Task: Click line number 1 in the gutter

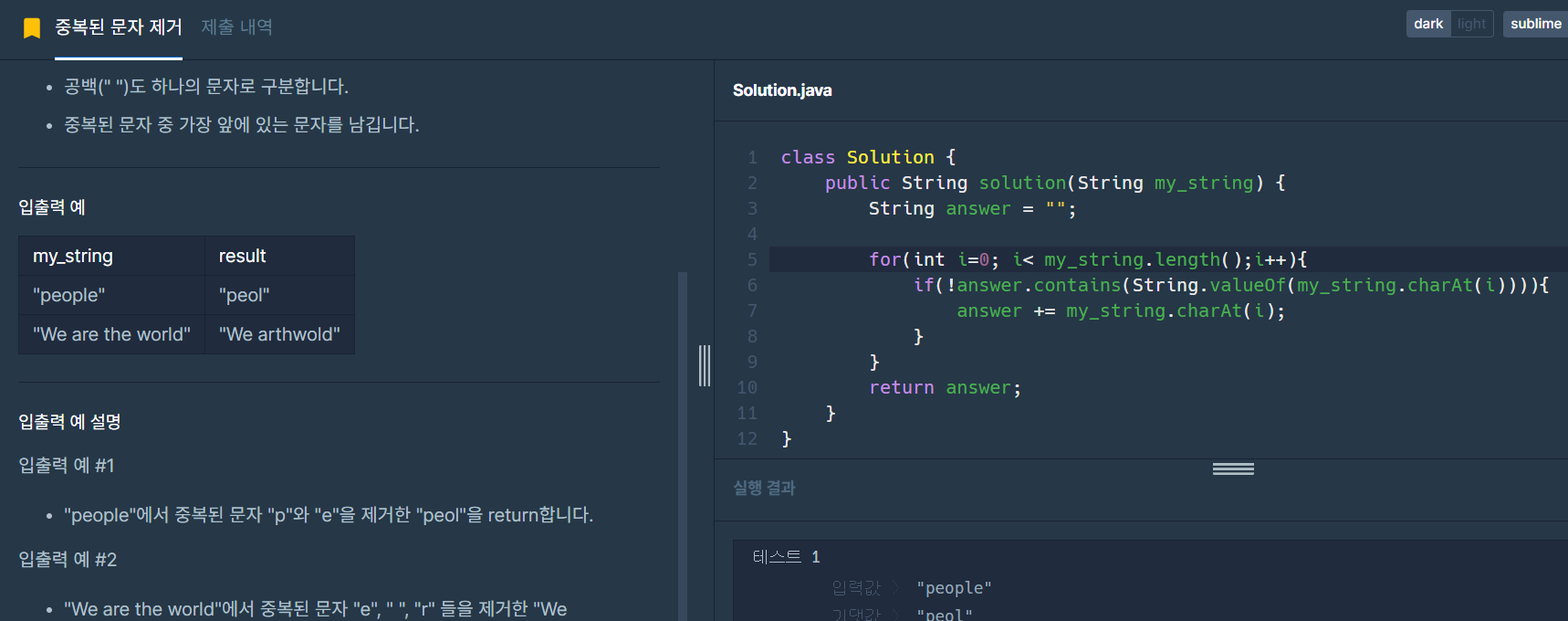Action: tap(752, 157)
